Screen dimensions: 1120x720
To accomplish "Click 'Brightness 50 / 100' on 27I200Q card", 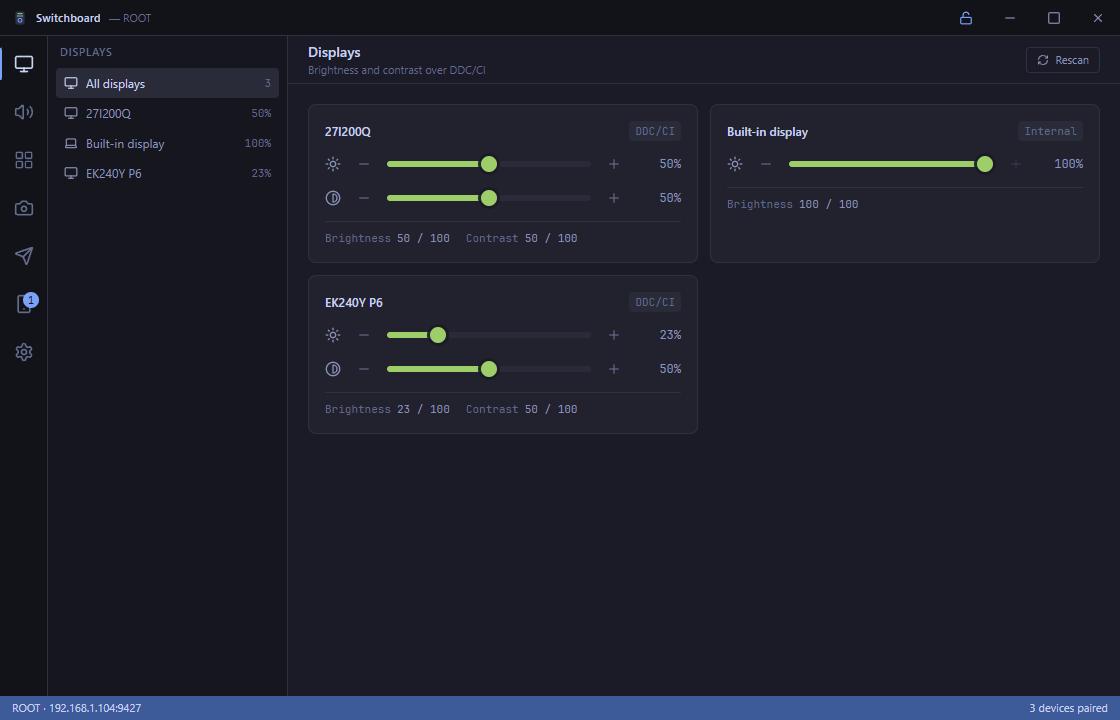I will click(387, 239).
